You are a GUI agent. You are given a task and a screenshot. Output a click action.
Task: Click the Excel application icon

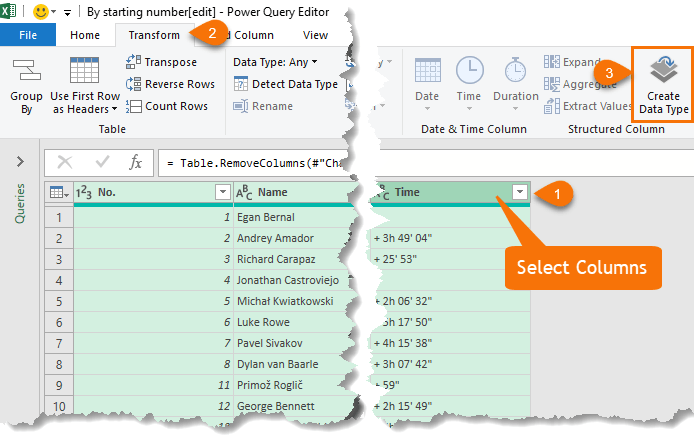8,10
